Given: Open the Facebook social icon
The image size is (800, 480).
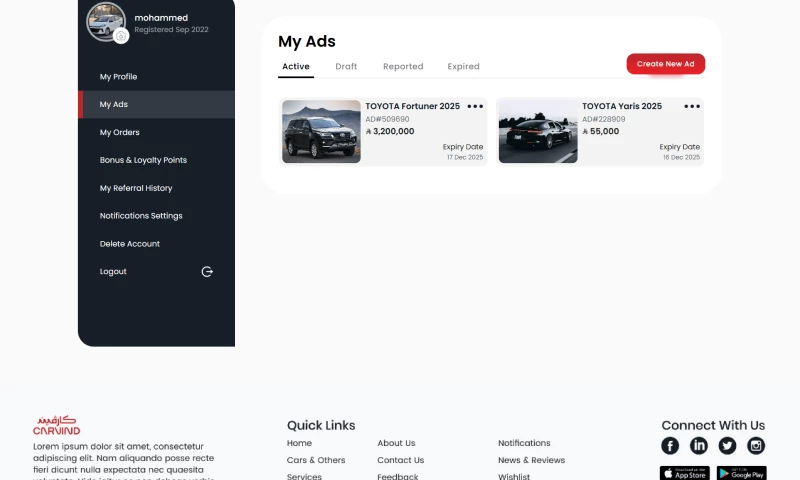Looking at the screenshot, I should (670, 446).
